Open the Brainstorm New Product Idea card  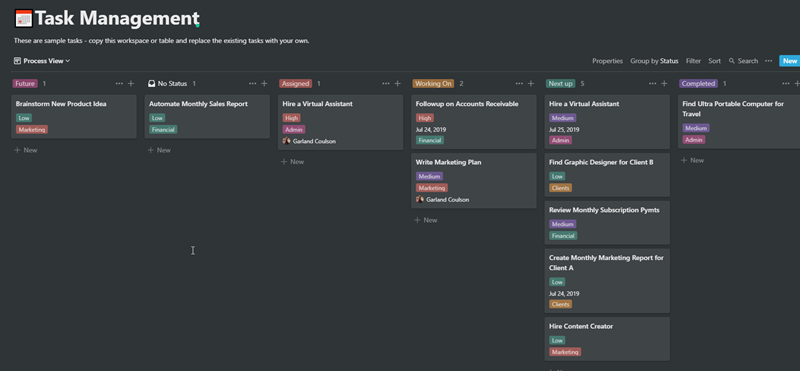pyautogui.click(x=74, y=116)
